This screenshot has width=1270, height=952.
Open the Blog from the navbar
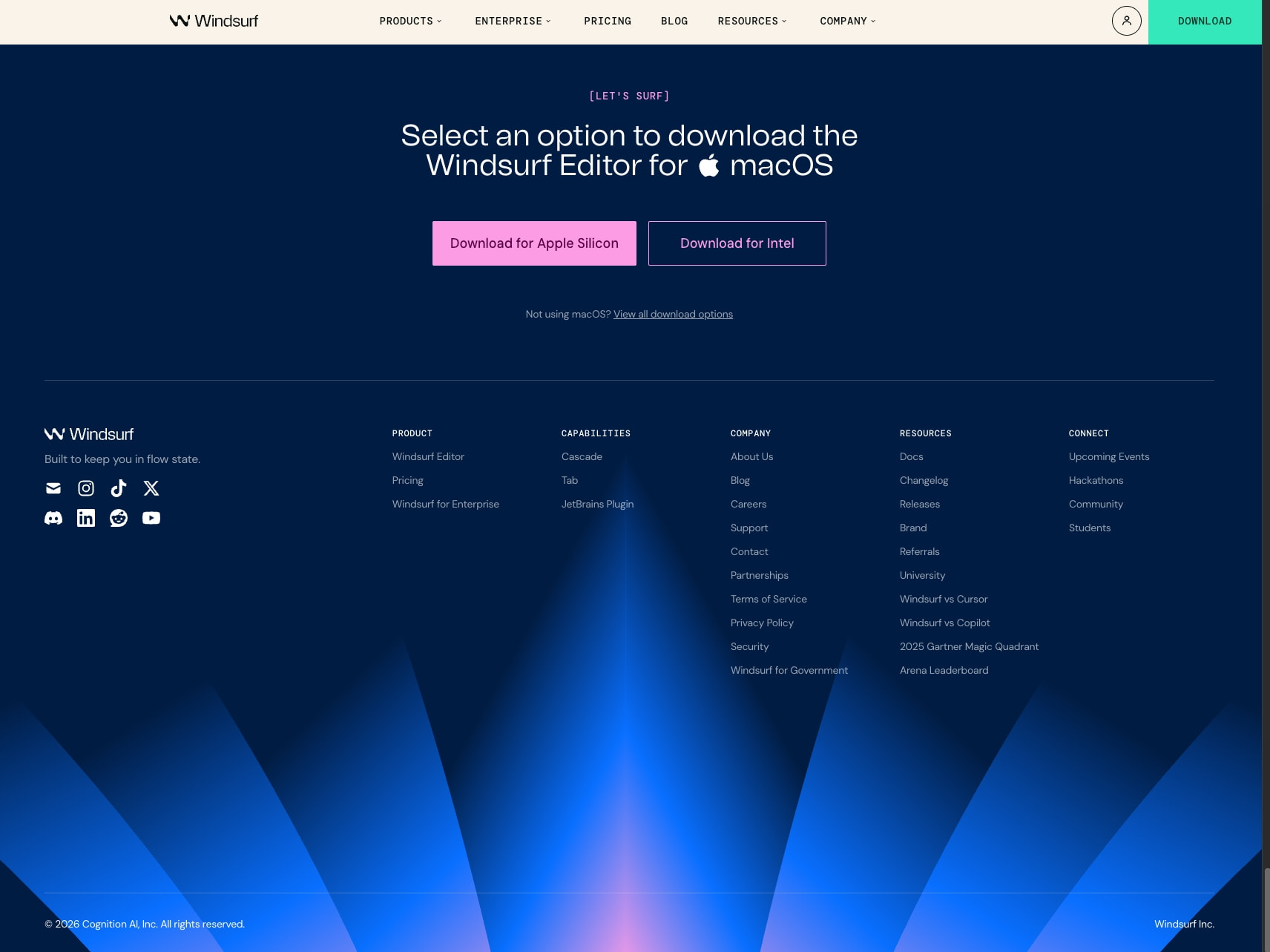point(674,21)
